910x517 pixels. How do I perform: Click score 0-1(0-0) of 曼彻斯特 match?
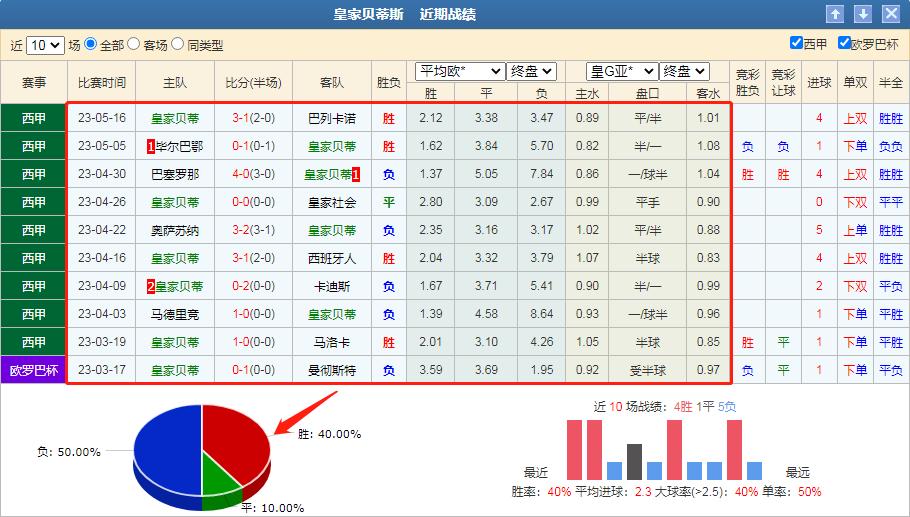click(x=254, y=370)
